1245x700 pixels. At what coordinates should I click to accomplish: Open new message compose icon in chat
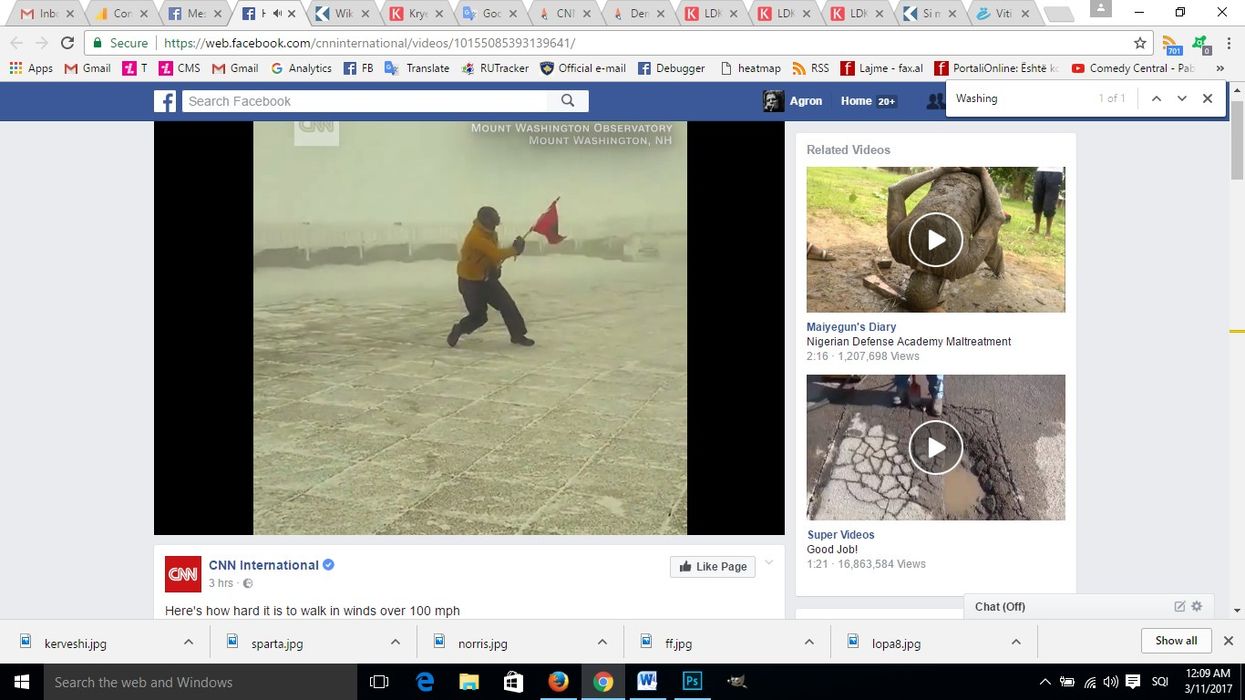1179,606
